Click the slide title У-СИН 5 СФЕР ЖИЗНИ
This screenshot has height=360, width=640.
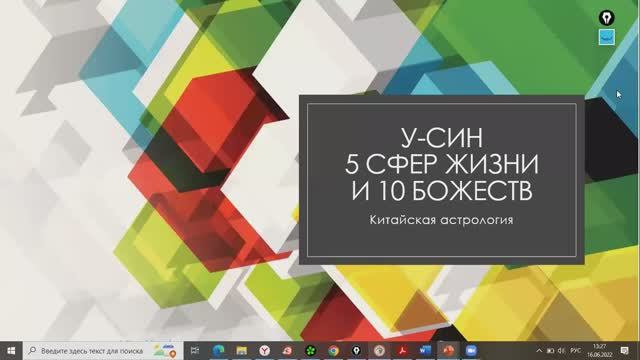pos(442,164)
